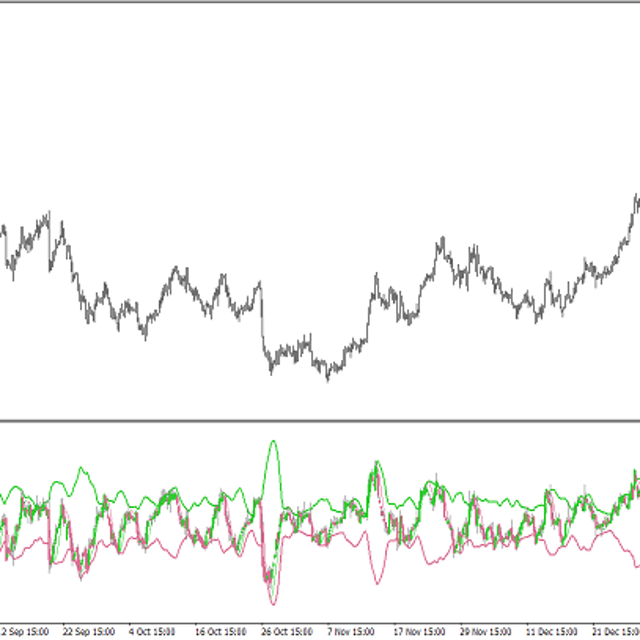The image size is (640, 640).
Task: Click the 7 Nov 15:00 date label
Action: [x=351, y=632]
